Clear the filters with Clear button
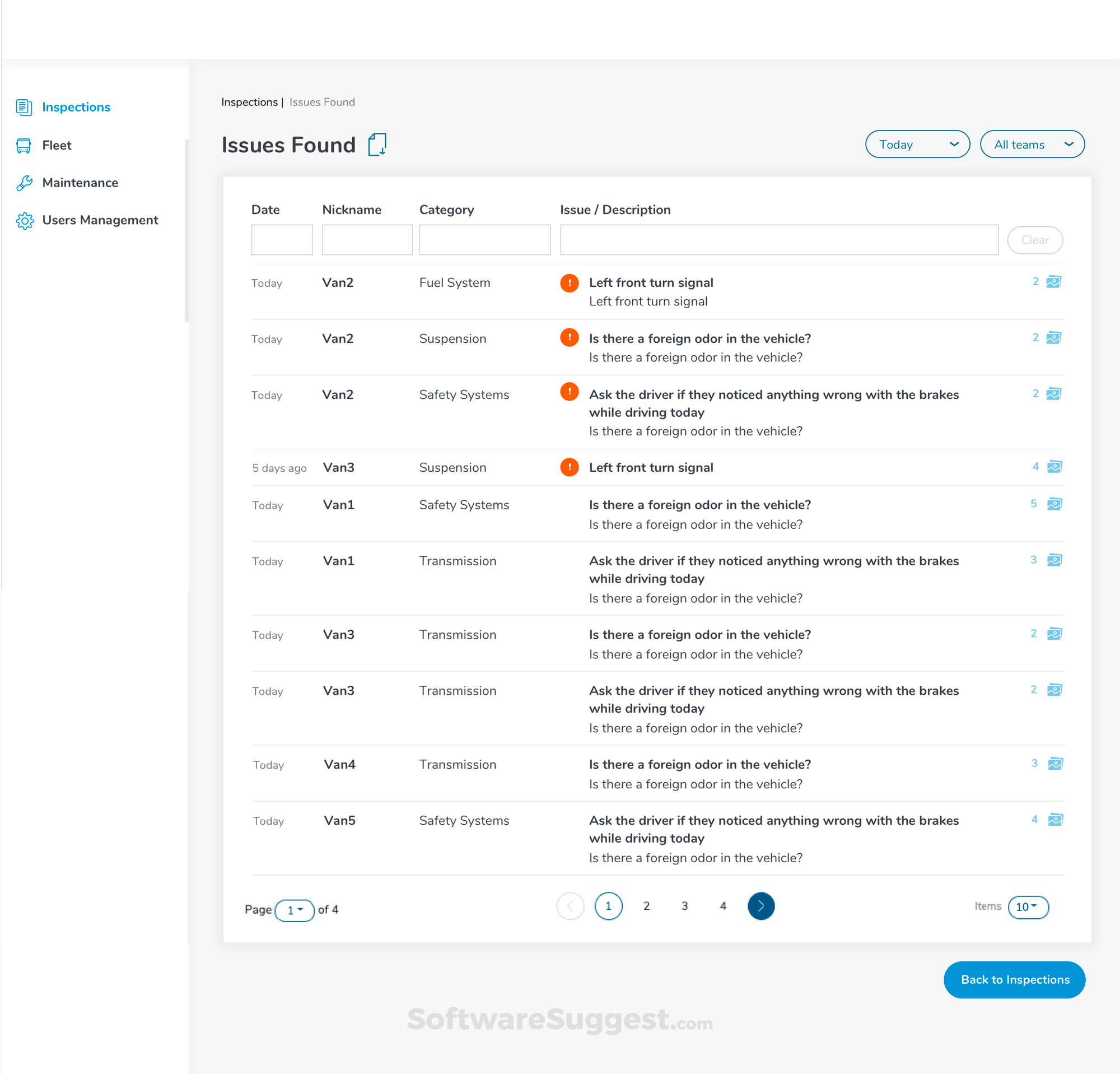This screenshot has height=1074, width=1120. click(x=1034, y=240)
